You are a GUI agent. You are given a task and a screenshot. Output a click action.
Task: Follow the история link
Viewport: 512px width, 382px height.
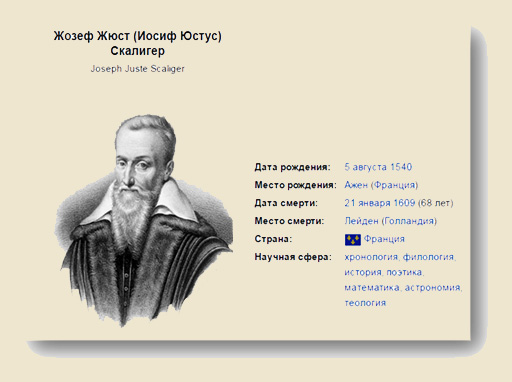[363, 272]
